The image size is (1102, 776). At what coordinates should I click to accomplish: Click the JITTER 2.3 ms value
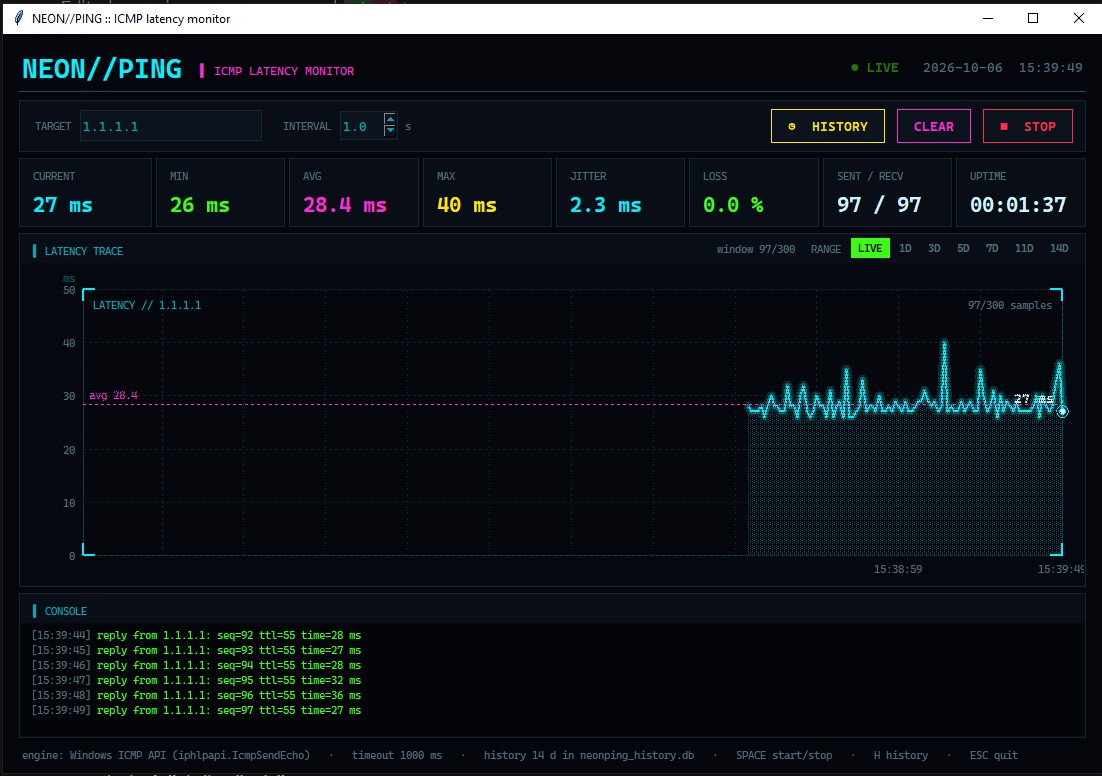[605, 205]
